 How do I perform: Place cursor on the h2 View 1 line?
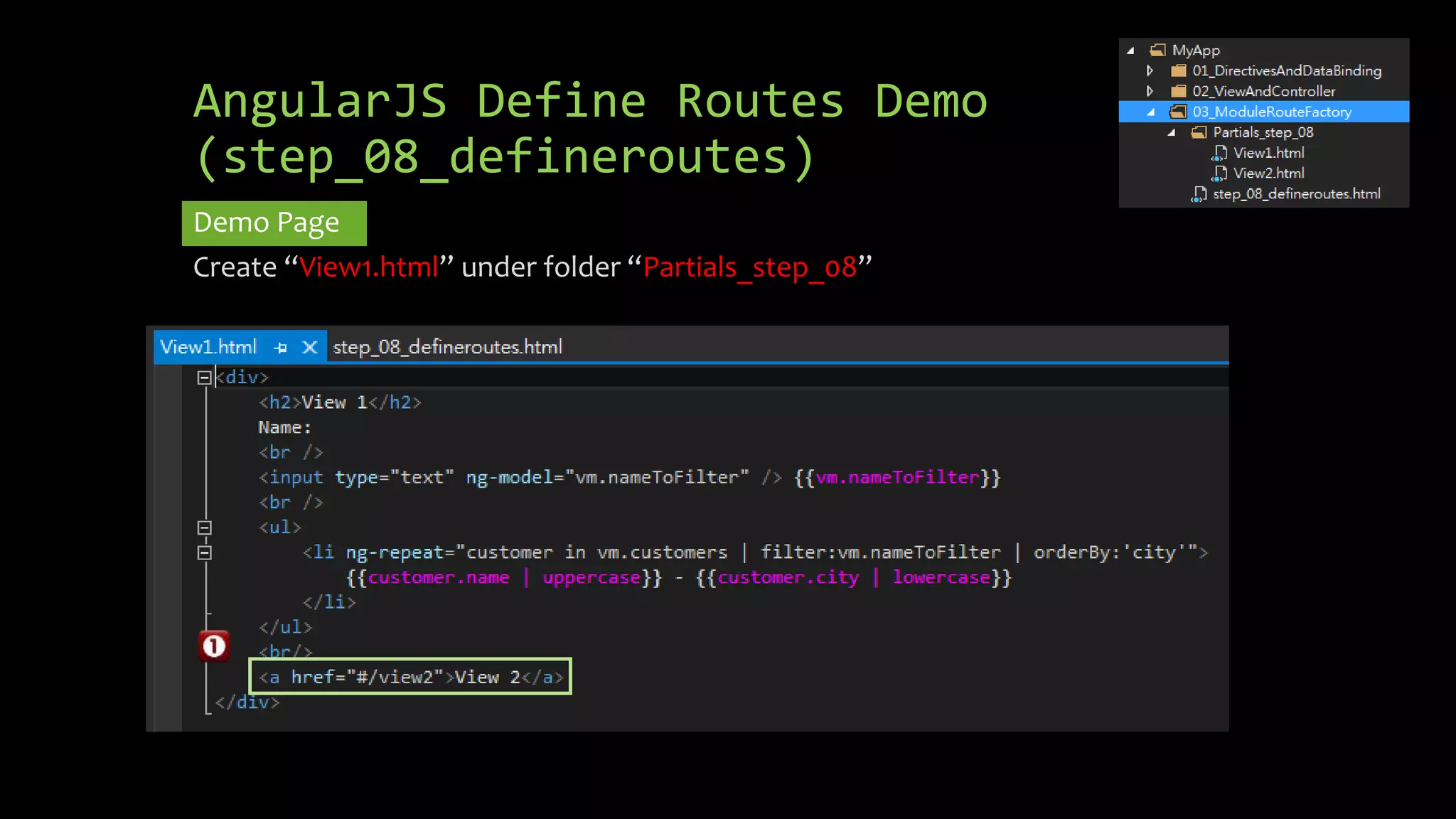(340, 402)
